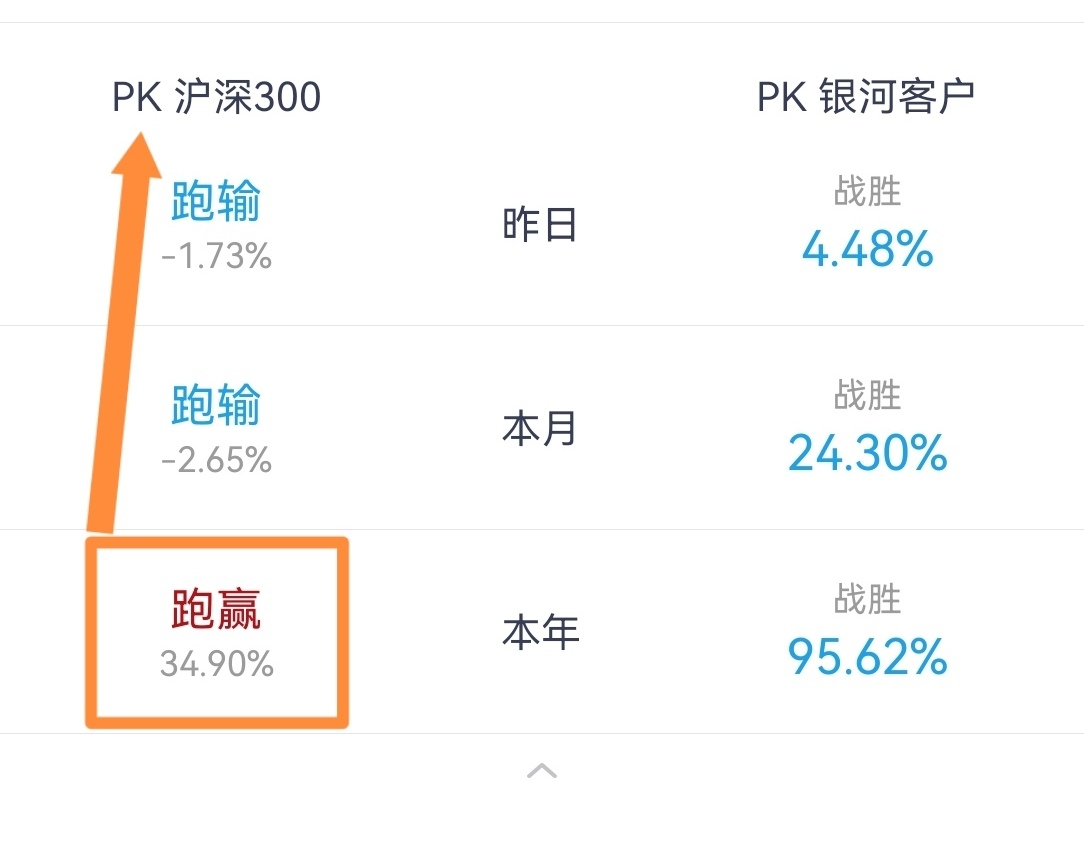
Task: Click the 战胜 label in 昨日 row
Action: coord(867,191)
